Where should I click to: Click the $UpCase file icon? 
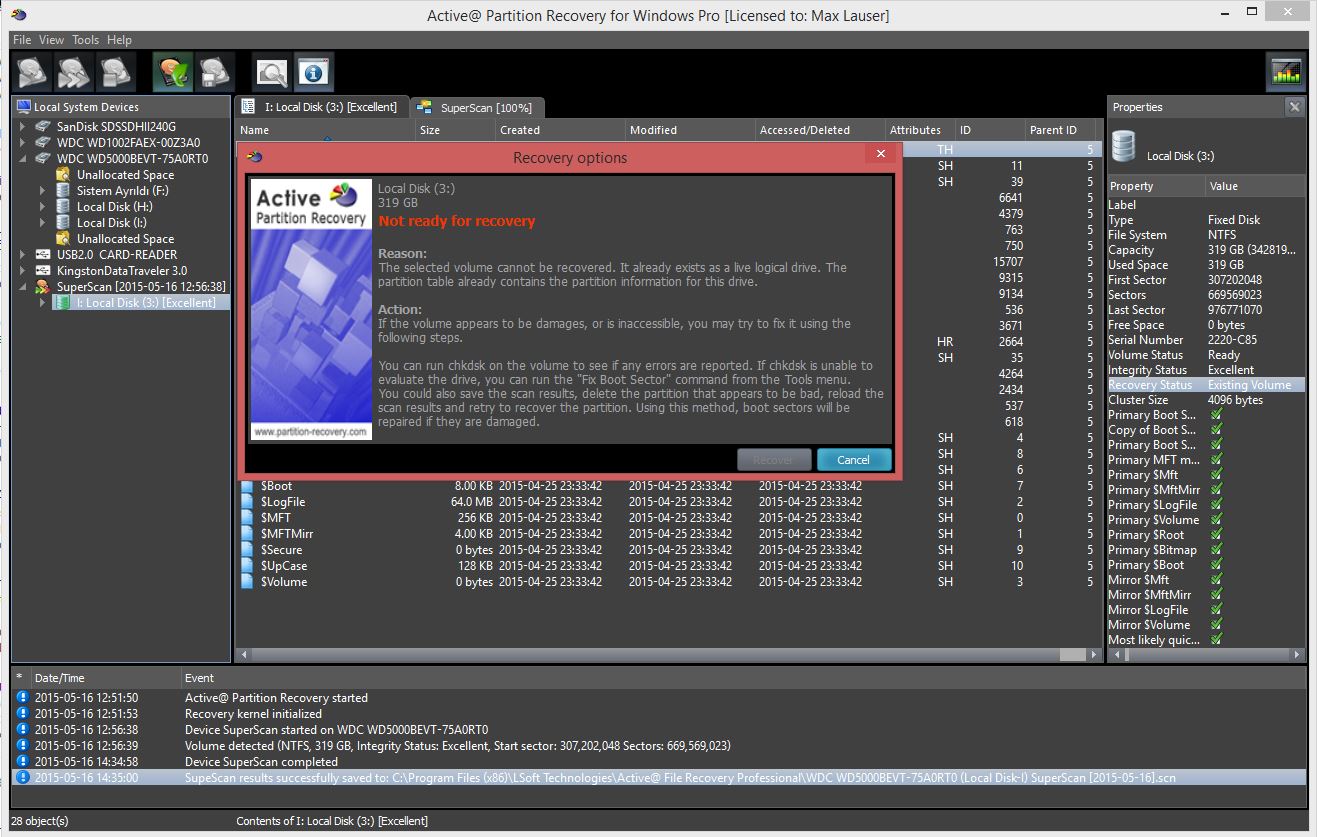(x=248, y=566)
